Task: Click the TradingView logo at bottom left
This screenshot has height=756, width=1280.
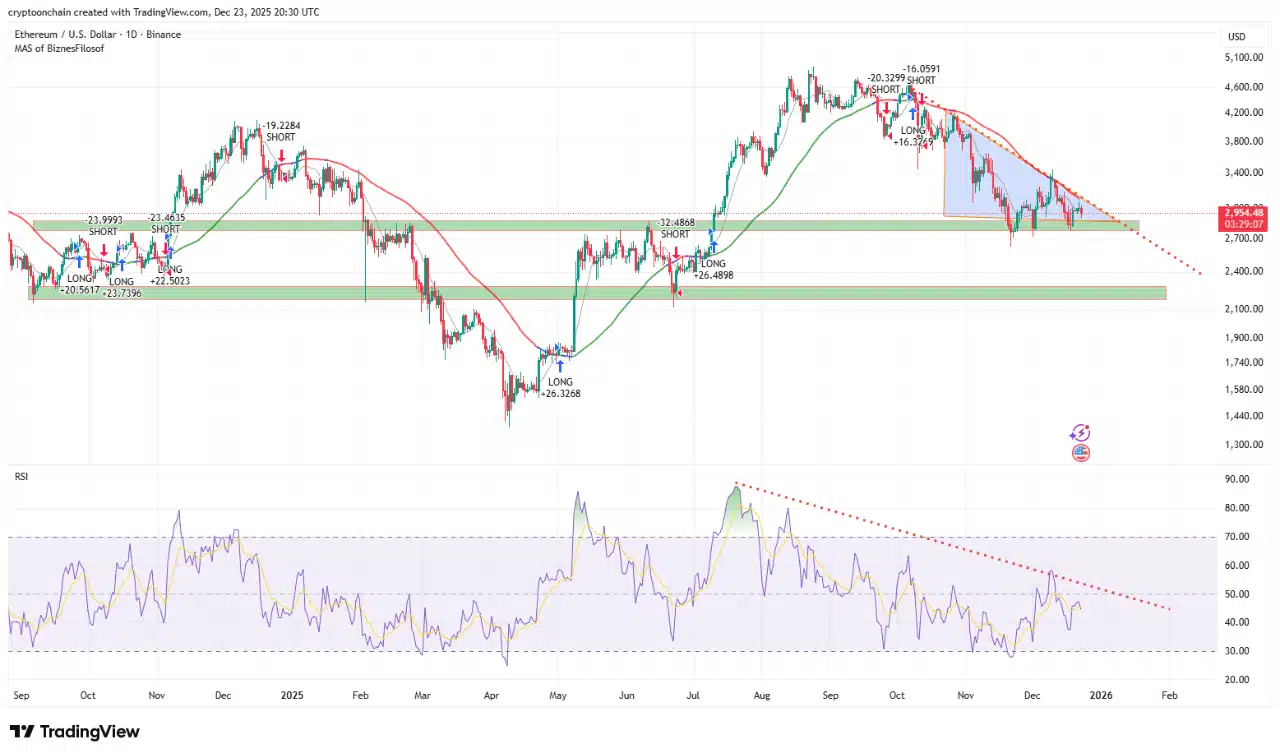Action: pyautogui.click(x=75, y=732)
